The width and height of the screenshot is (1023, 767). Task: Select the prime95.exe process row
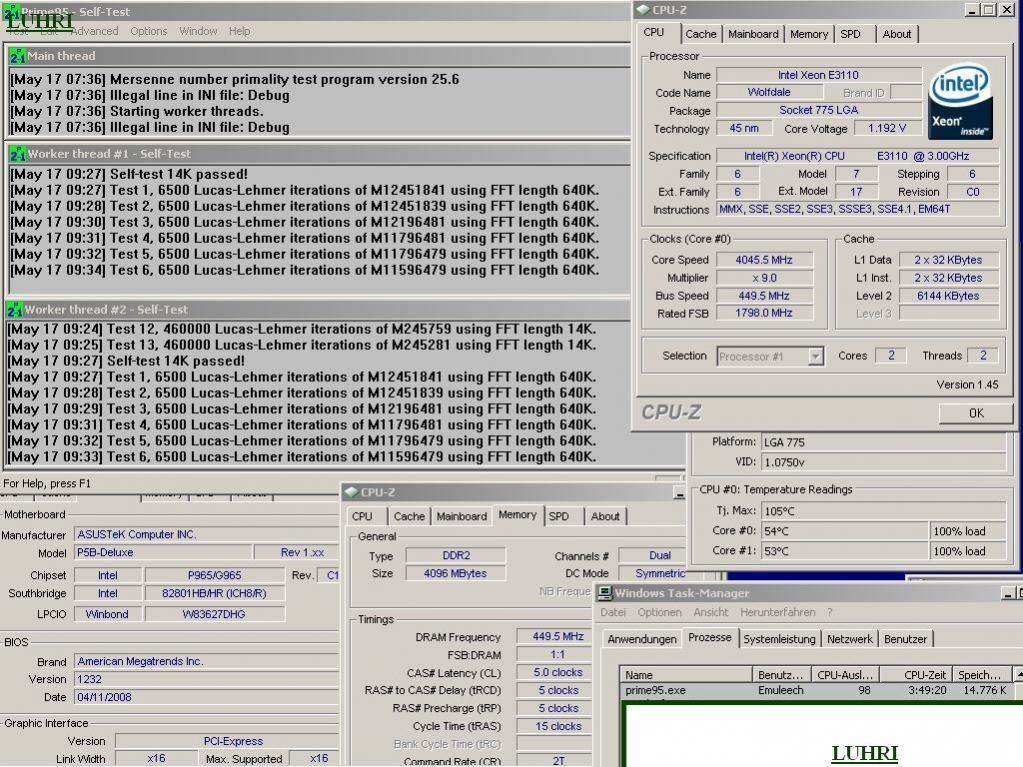pos(816,690)
